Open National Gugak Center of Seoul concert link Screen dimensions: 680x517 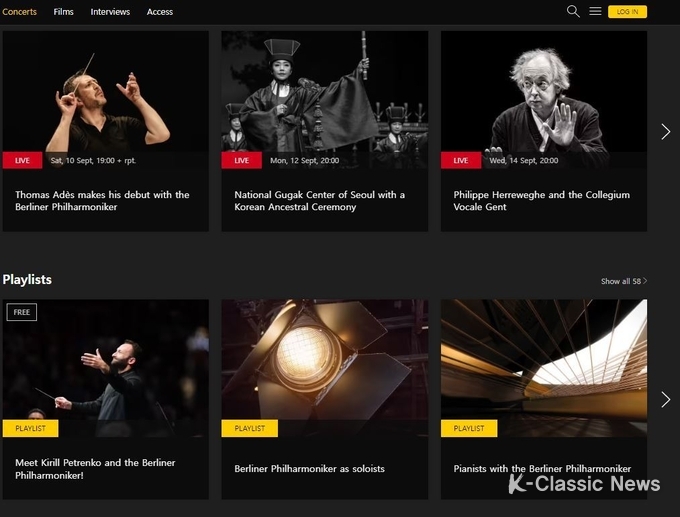(320, 201)
